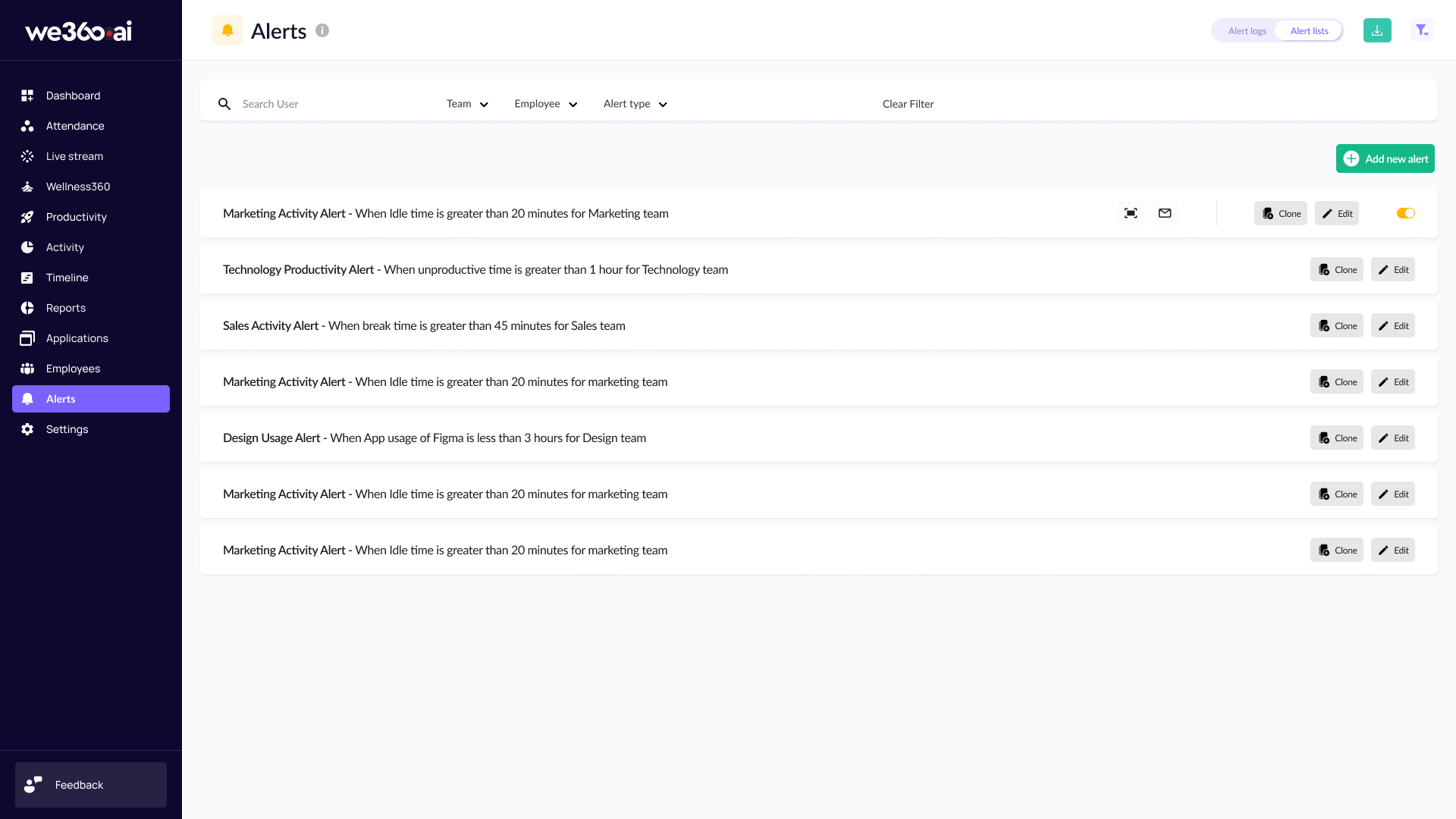1456x819 pixels.
Task: Open the Feedback button at bottom left
Action: (91, 785)
